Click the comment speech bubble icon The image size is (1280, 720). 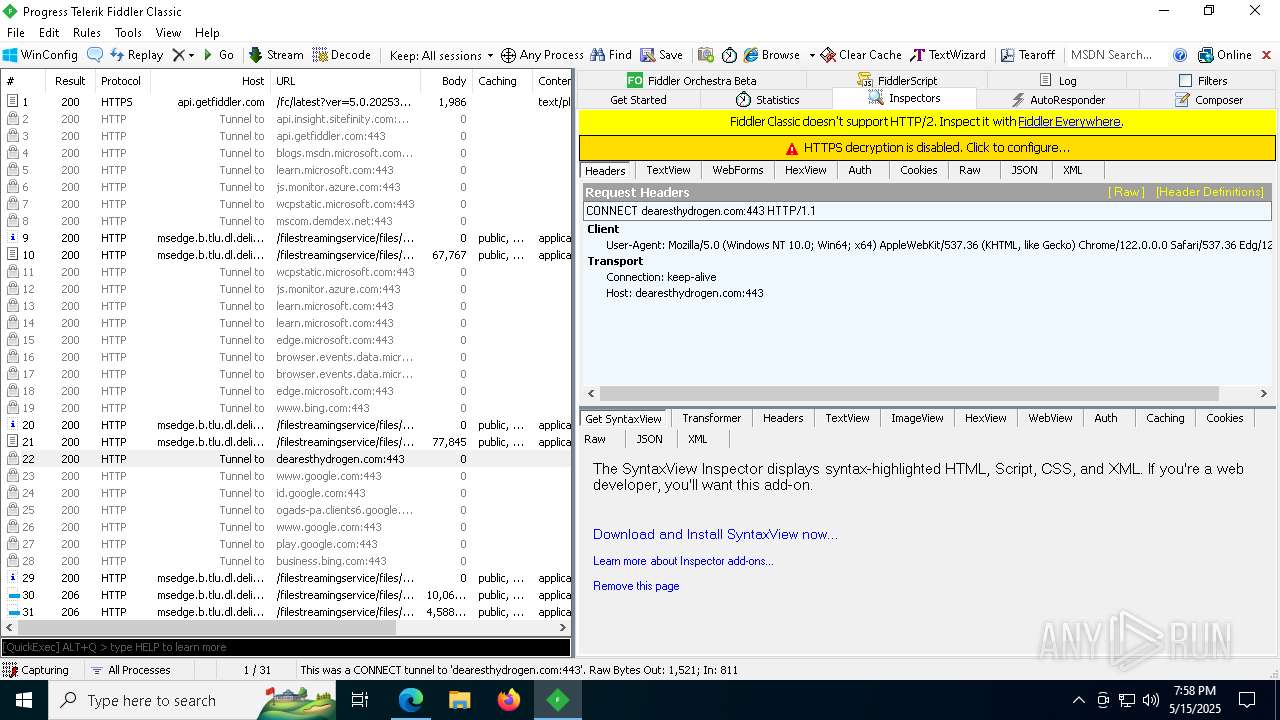coord(95,55)
